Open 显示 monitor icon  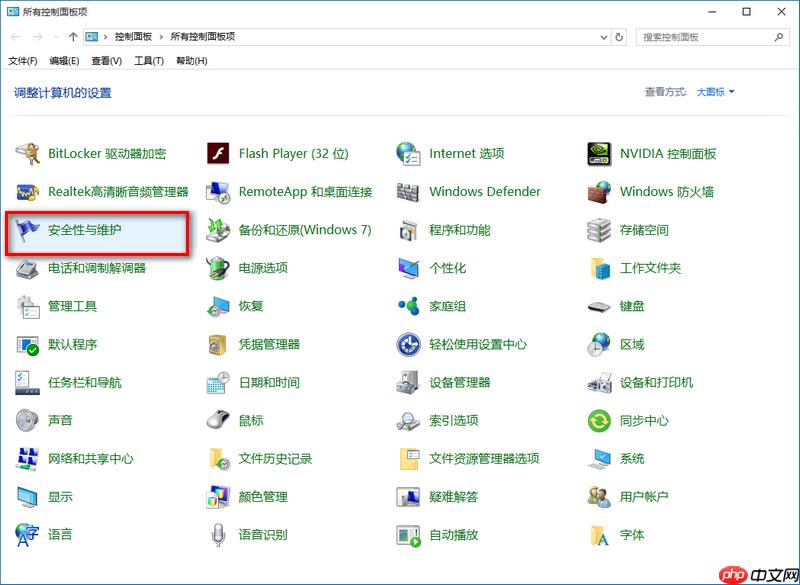[x=27, y=497]
